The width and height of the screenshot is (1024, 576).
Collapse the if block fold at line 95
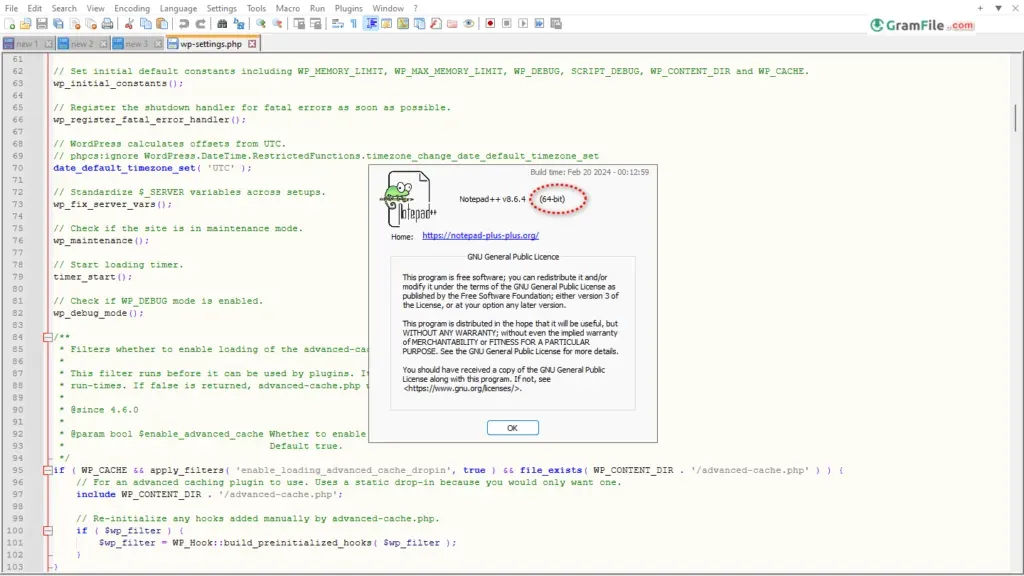coord(48,470)
